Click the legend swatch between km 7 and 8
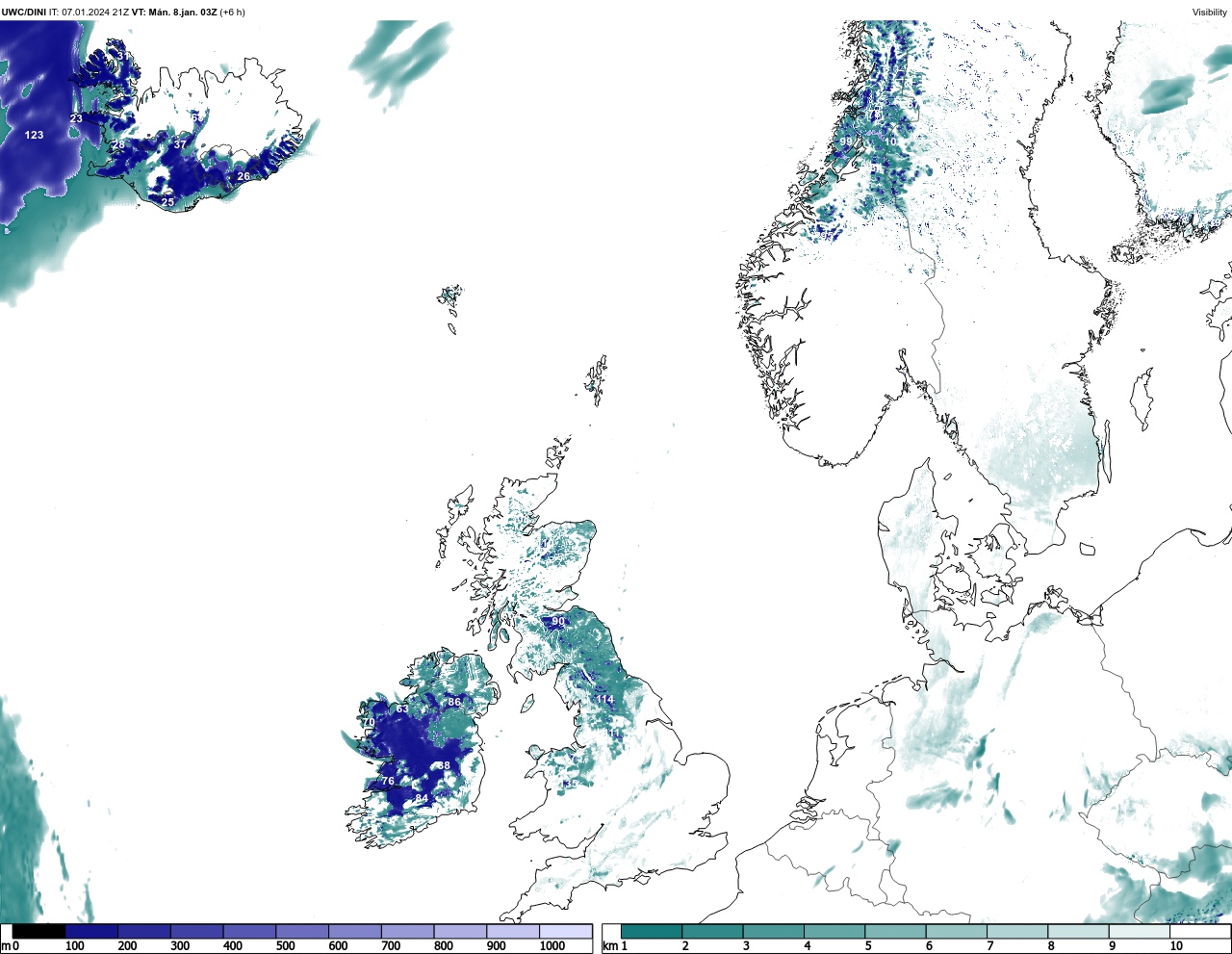The height and width of the screenshot is (954, 1232). click(x=1016, y=932)
